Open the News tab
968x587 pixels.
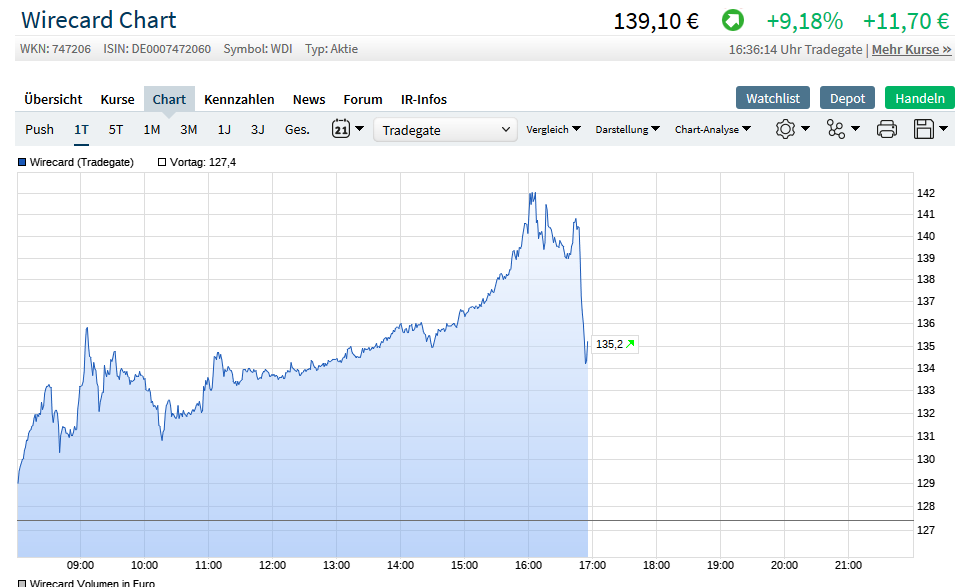click(309, 99)
